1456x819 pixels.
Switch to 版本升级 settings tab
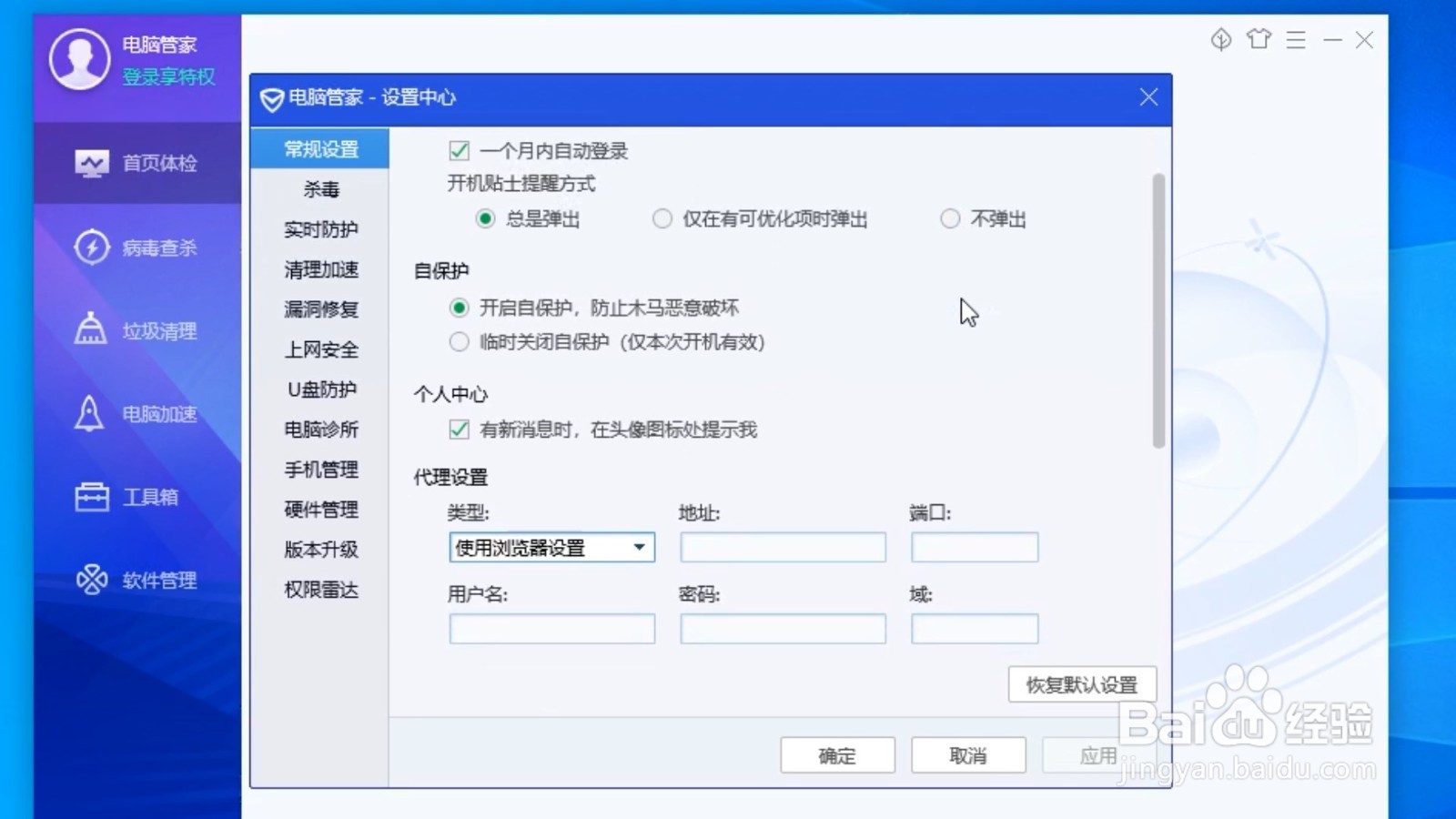point(320,550)
